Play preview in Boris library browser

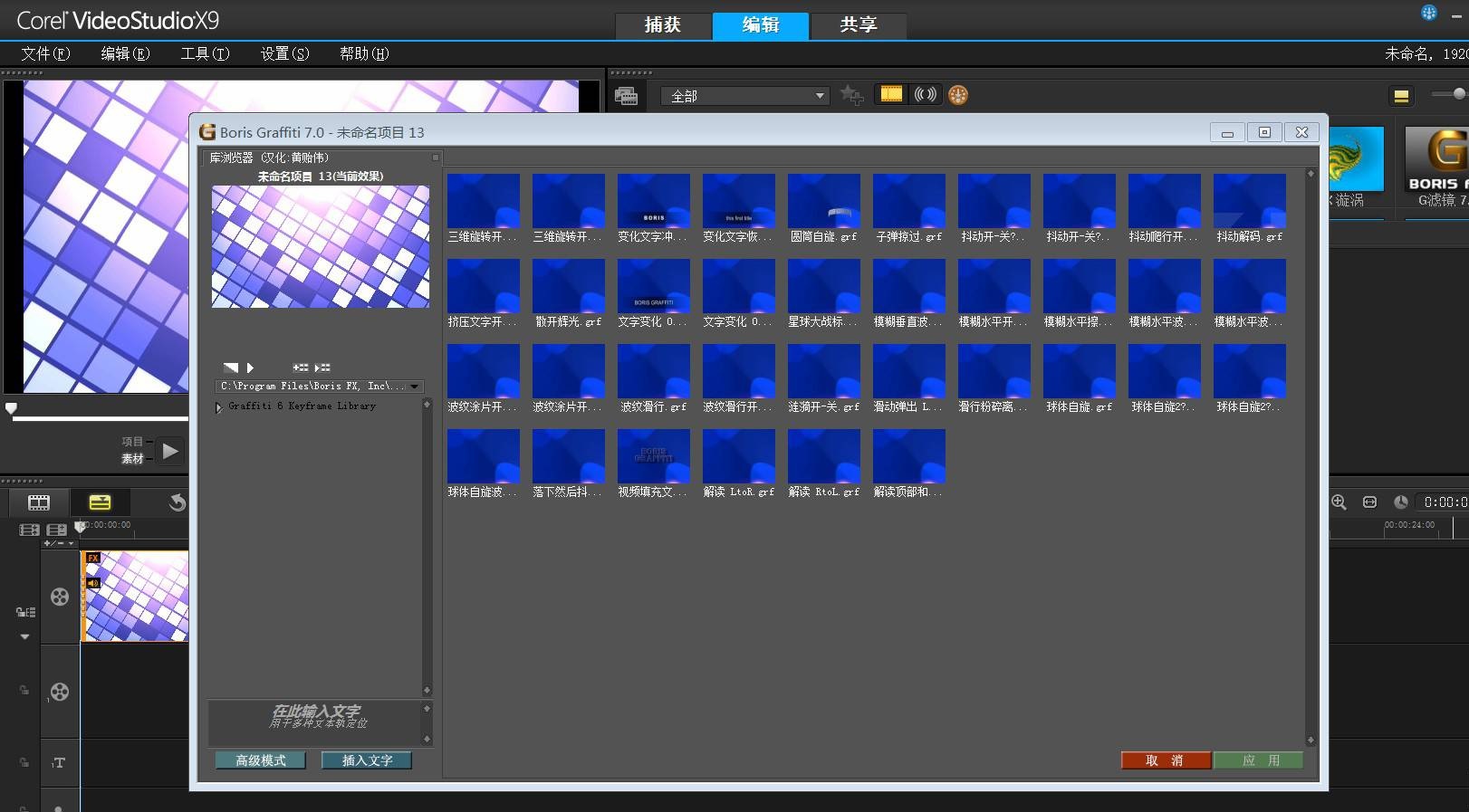(x=250, y=368)
